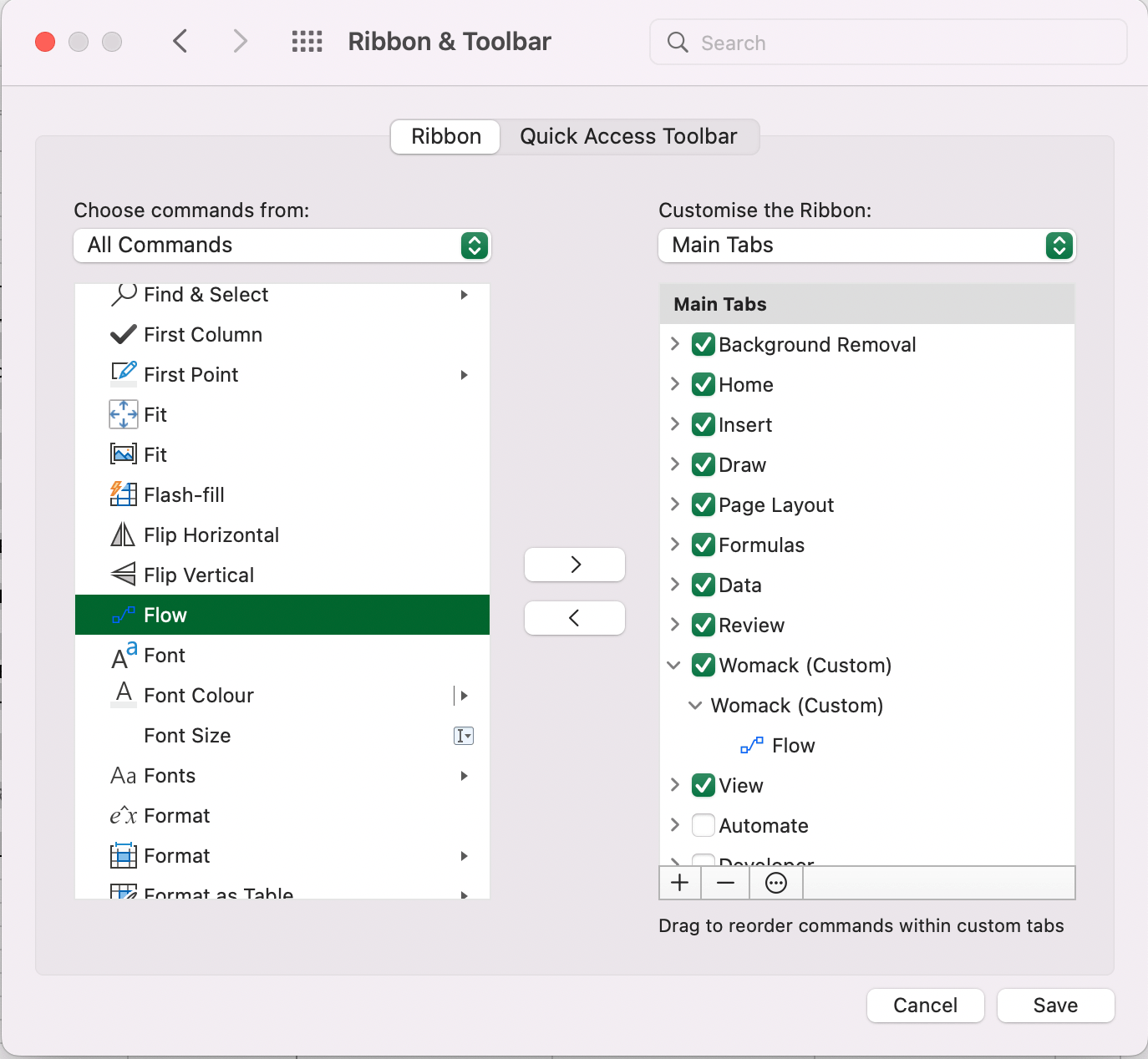The width and height of the screenshot is (1148, 1059).
Task: Uncheck the Home tab checkbox
Action: [704, 384]
